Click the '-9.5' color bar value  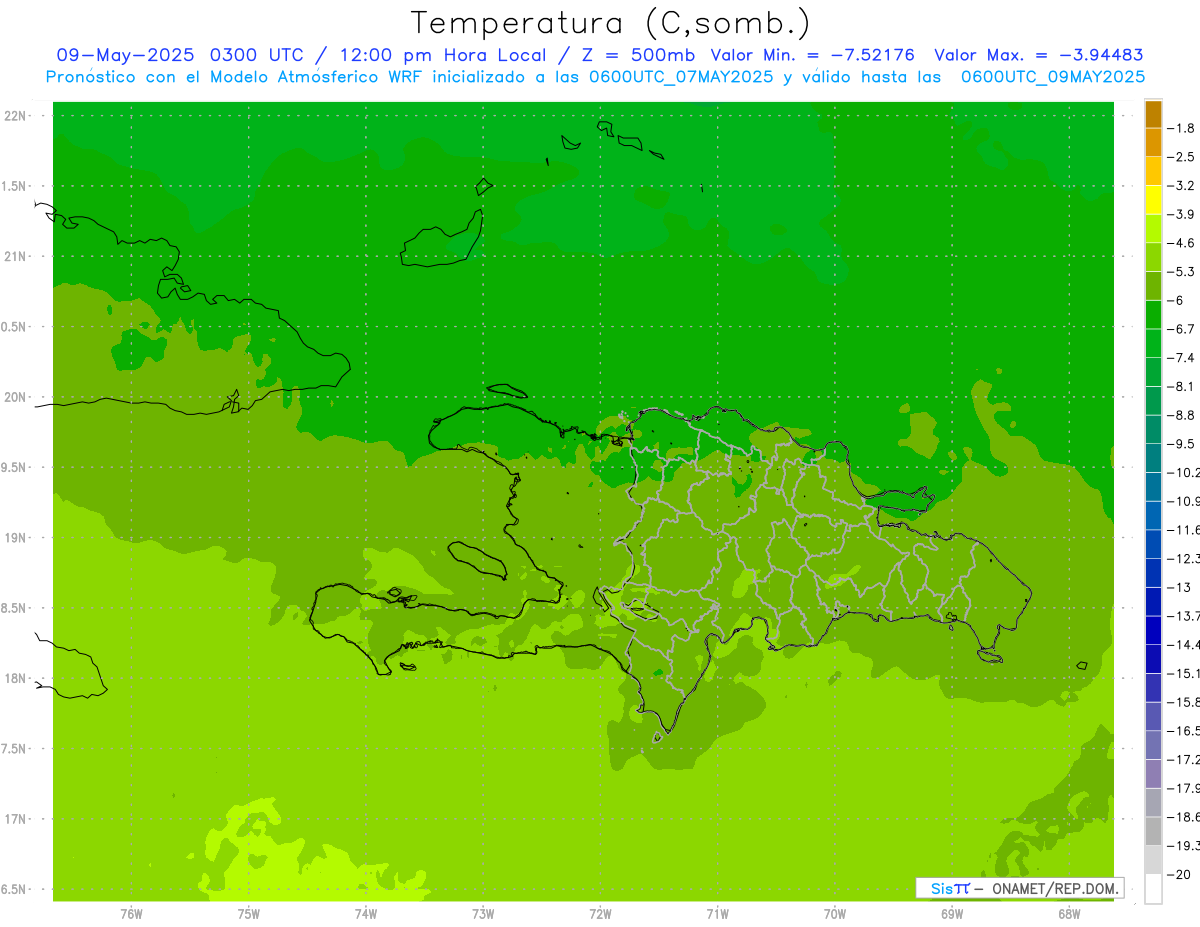[x=1183, y=444]
